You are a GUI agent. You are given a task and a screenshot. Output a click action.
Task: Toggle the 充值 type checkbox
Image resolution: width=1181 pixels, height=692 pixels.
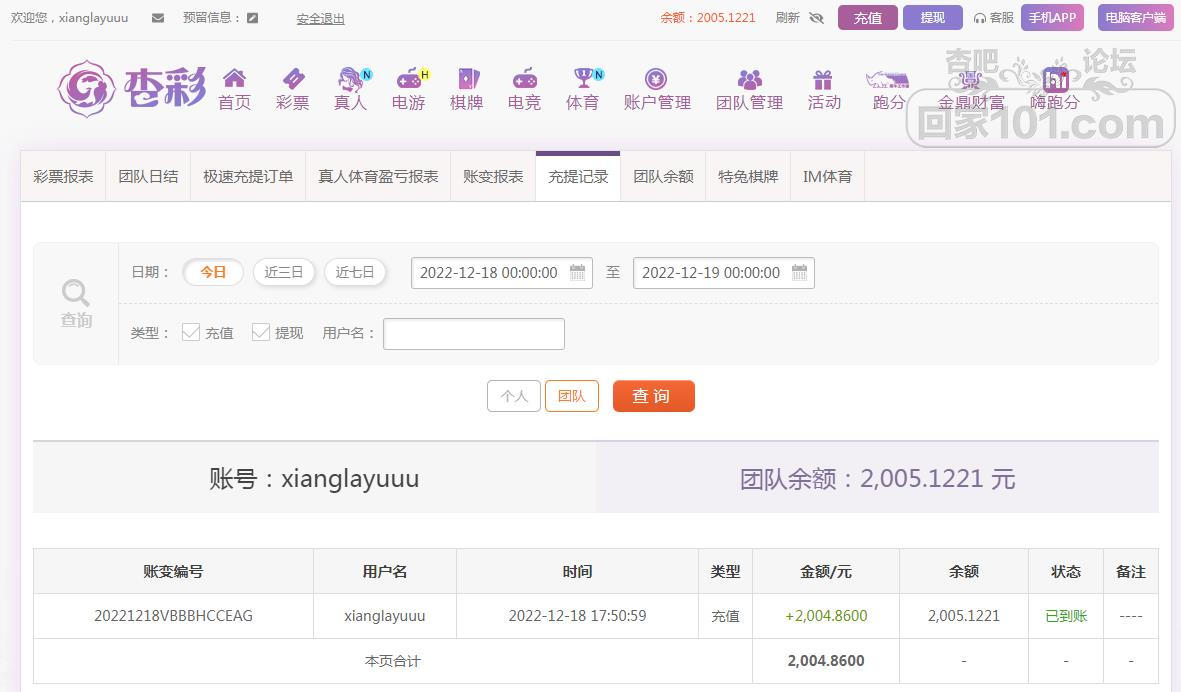coord(191,332)
